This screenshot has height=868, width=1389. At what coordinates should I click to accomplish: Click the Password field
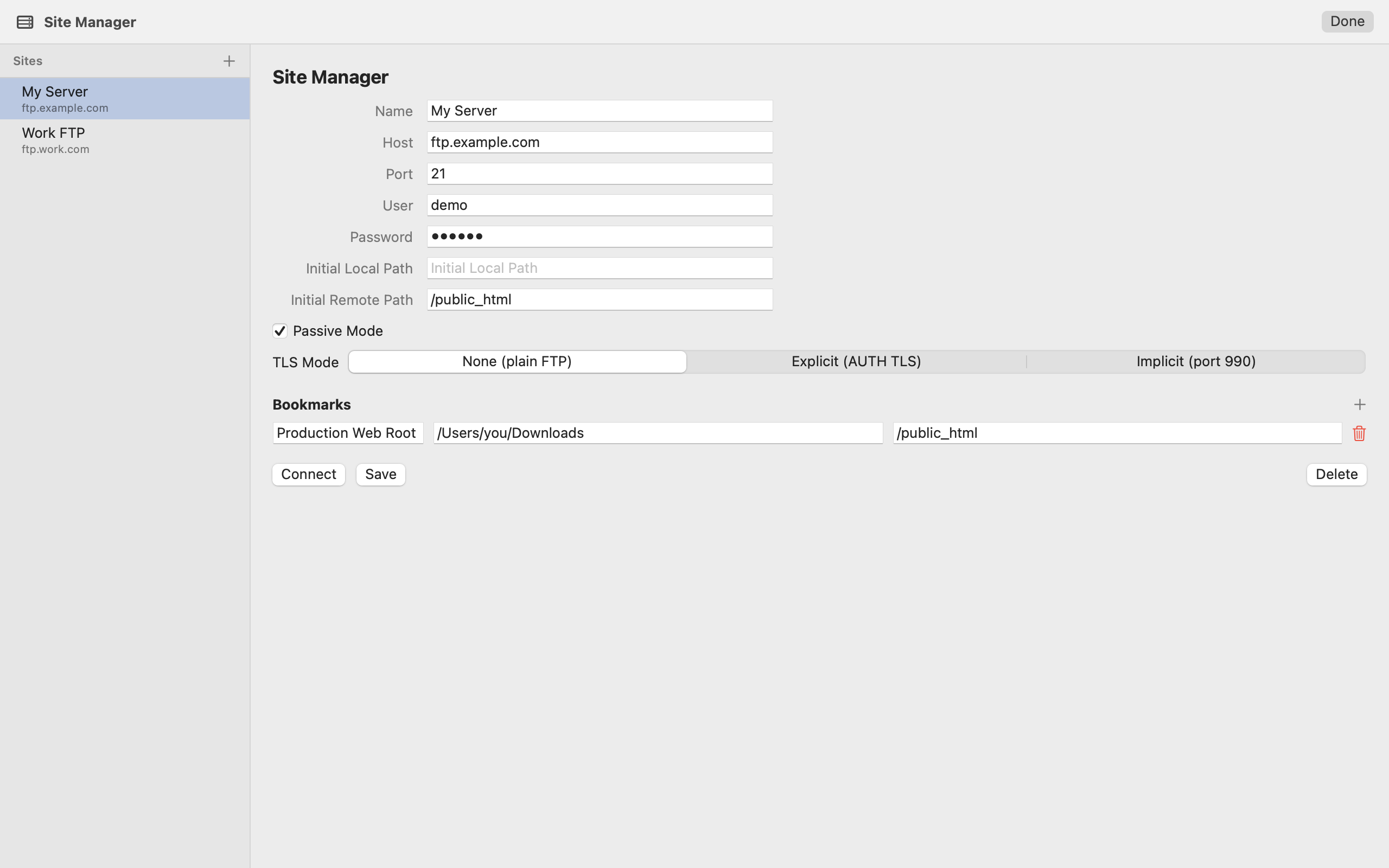[599, 237]
